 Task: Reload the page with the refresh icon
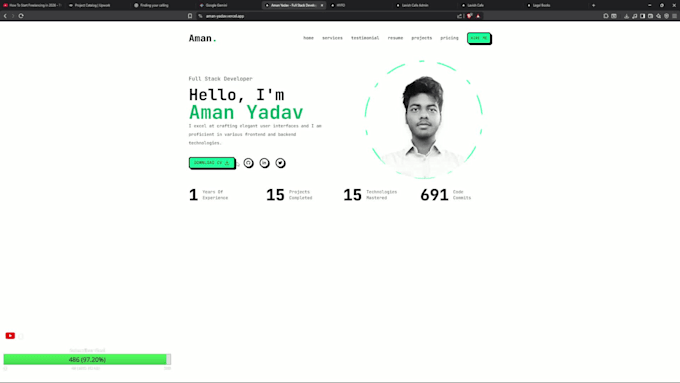pos(21,16)
